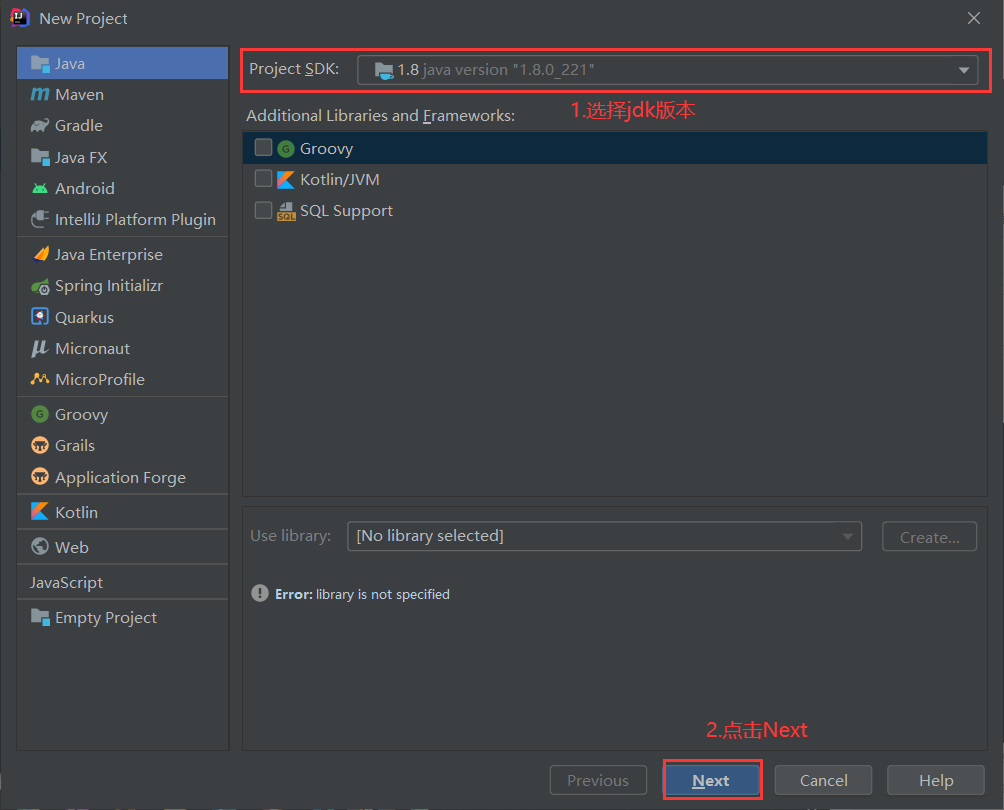This screenshot has width=1004, height=810.
Task: Click the Cancel button
Action: [x=823, y=780]
